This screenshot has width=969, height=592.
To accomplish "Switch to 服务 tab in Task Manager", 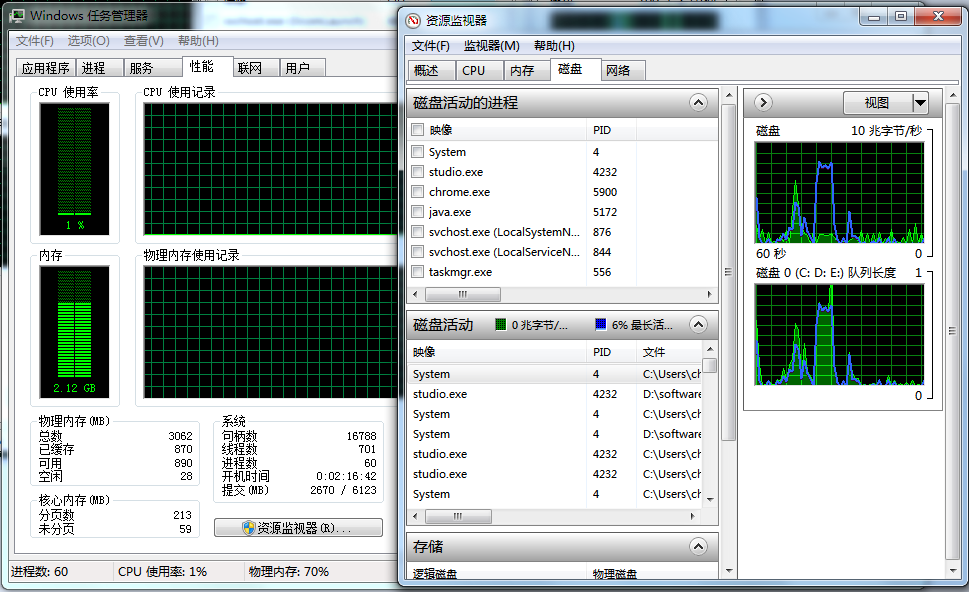I will click(153, 67).
